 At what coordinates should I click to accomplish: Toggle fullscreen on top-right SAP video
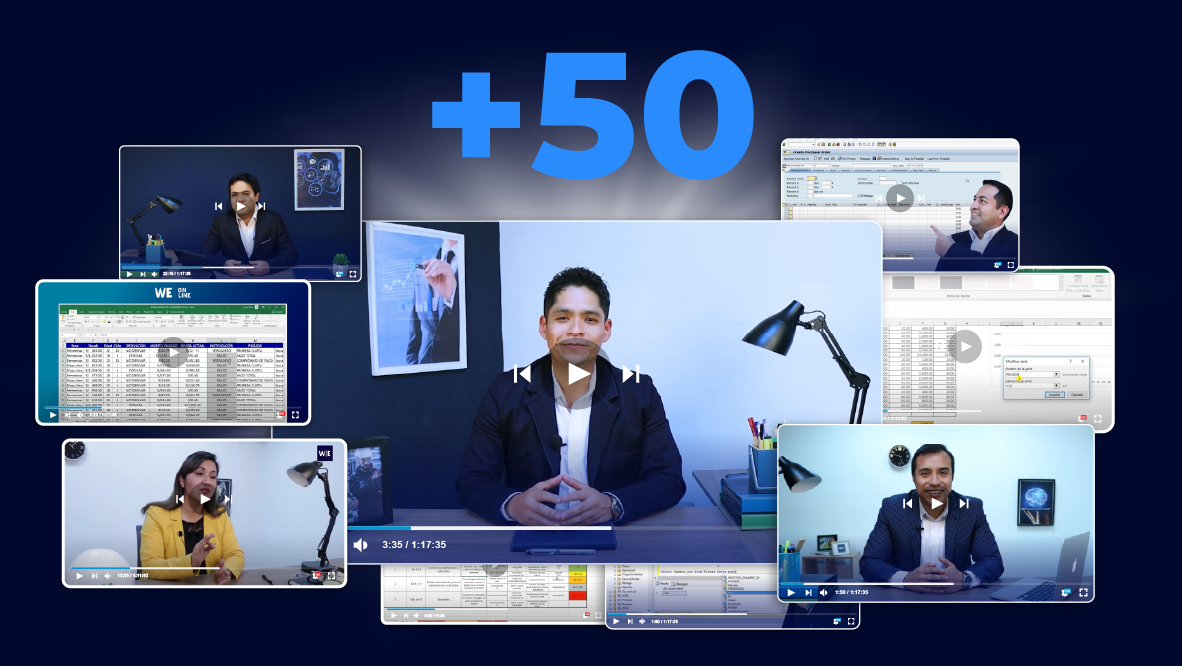coord(1011,265)
